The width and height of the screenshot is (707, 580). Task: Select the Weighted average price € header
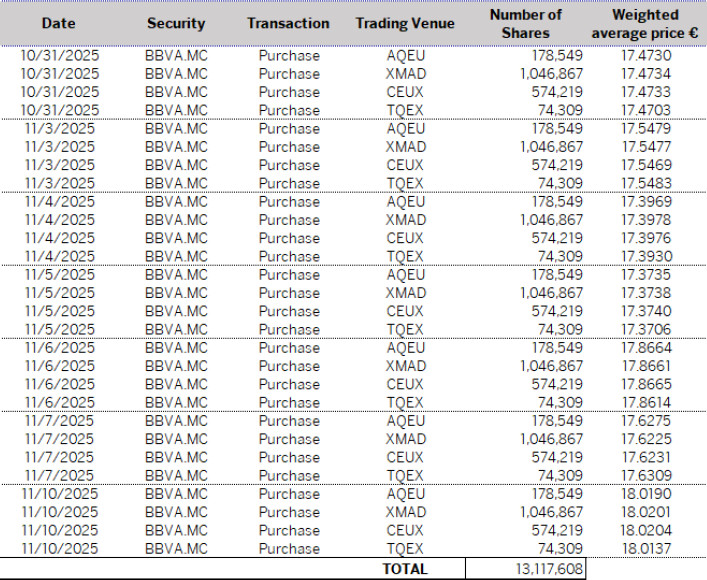(645, 23)
